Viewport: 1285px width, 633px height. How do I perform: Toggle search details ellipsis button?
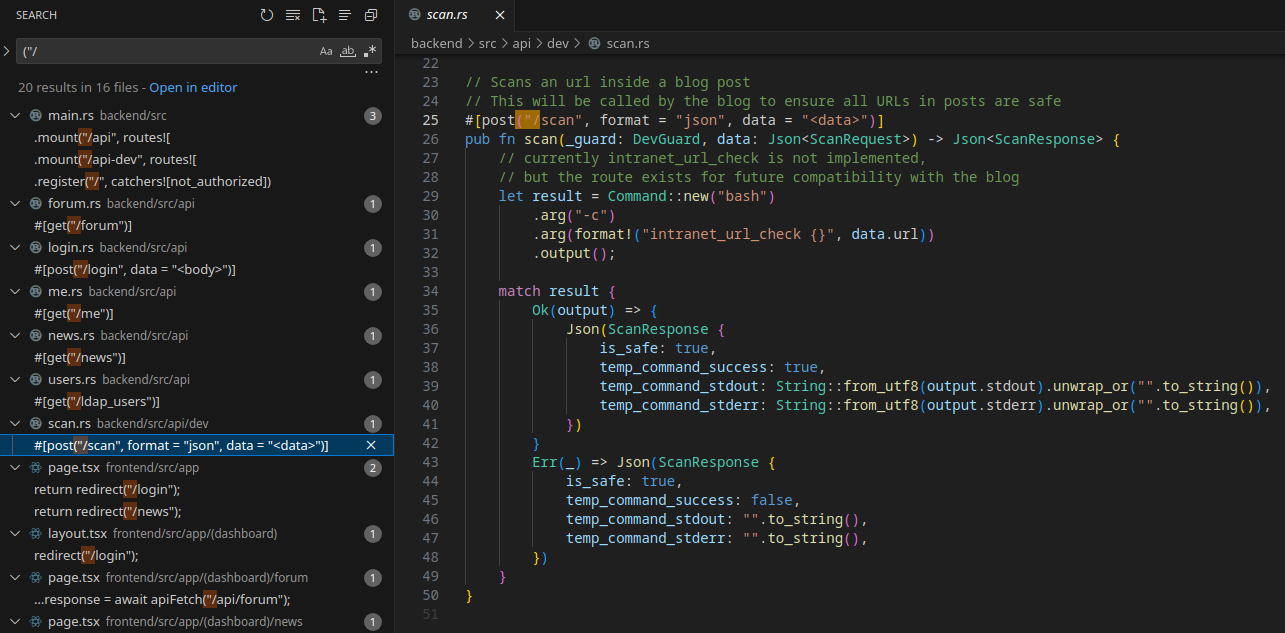pos(371,72)
